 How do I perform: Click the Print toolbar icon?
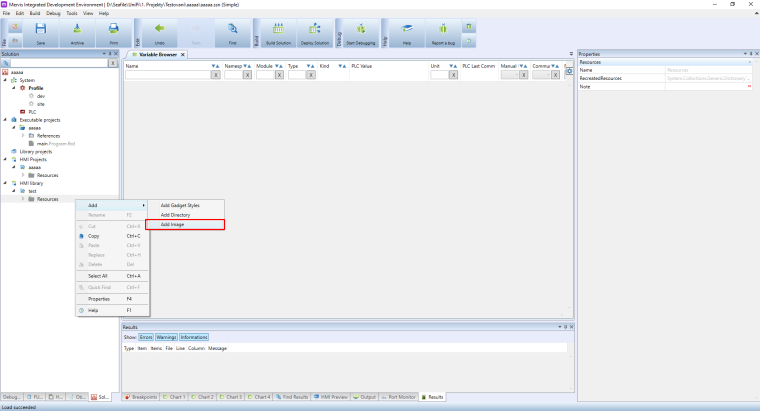pyautogui.click(x=113, y=33)
